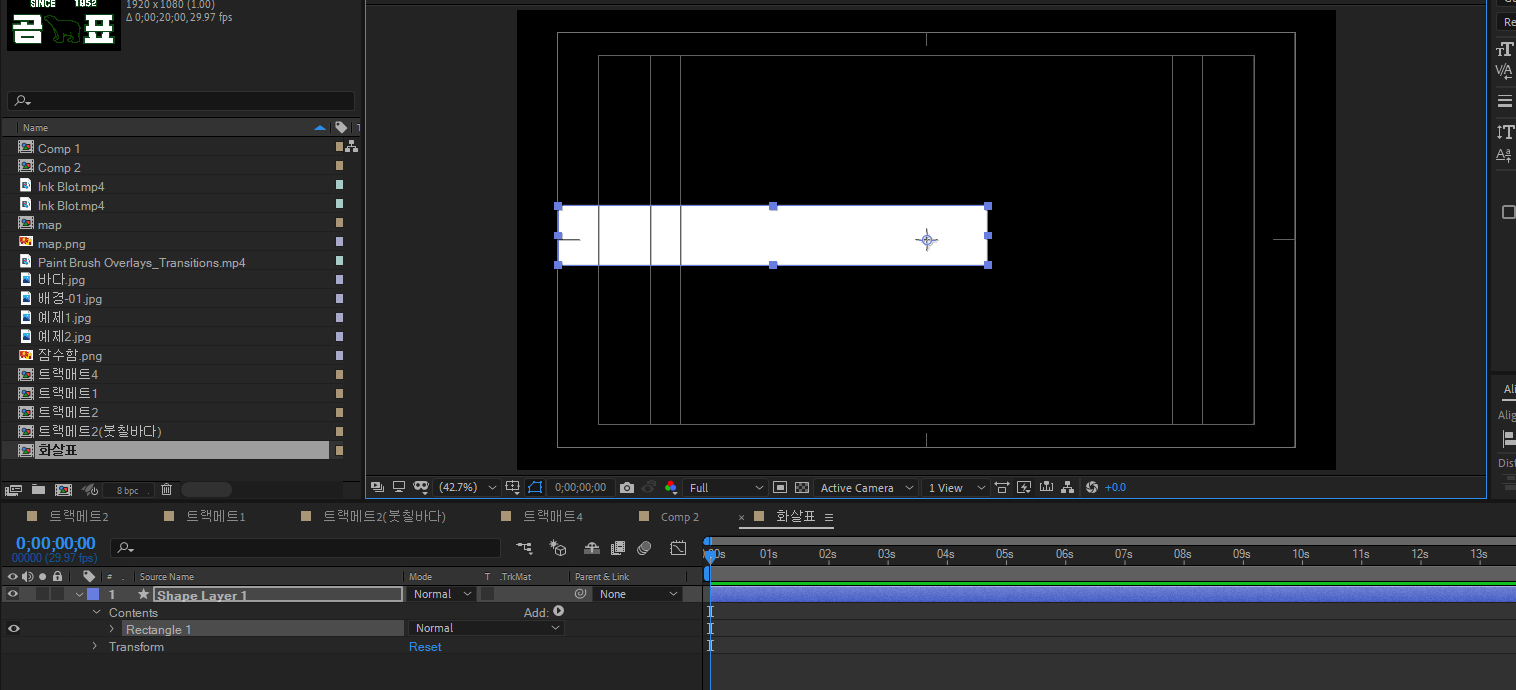Open 화살표 timeline panel menu
The image size is (1516, 690).
829,517
